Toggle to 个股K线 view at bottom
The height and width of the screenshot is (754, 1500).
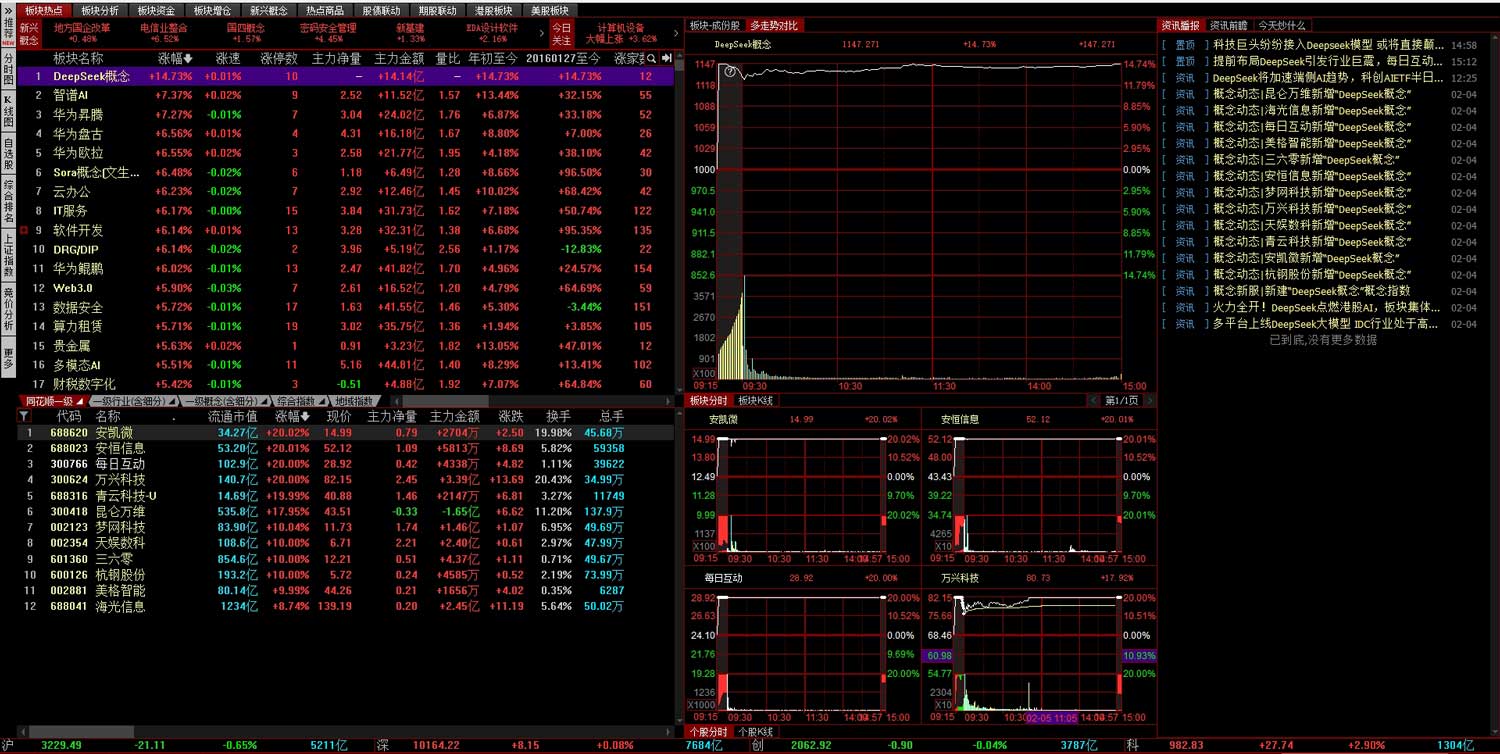pos(755,732)
